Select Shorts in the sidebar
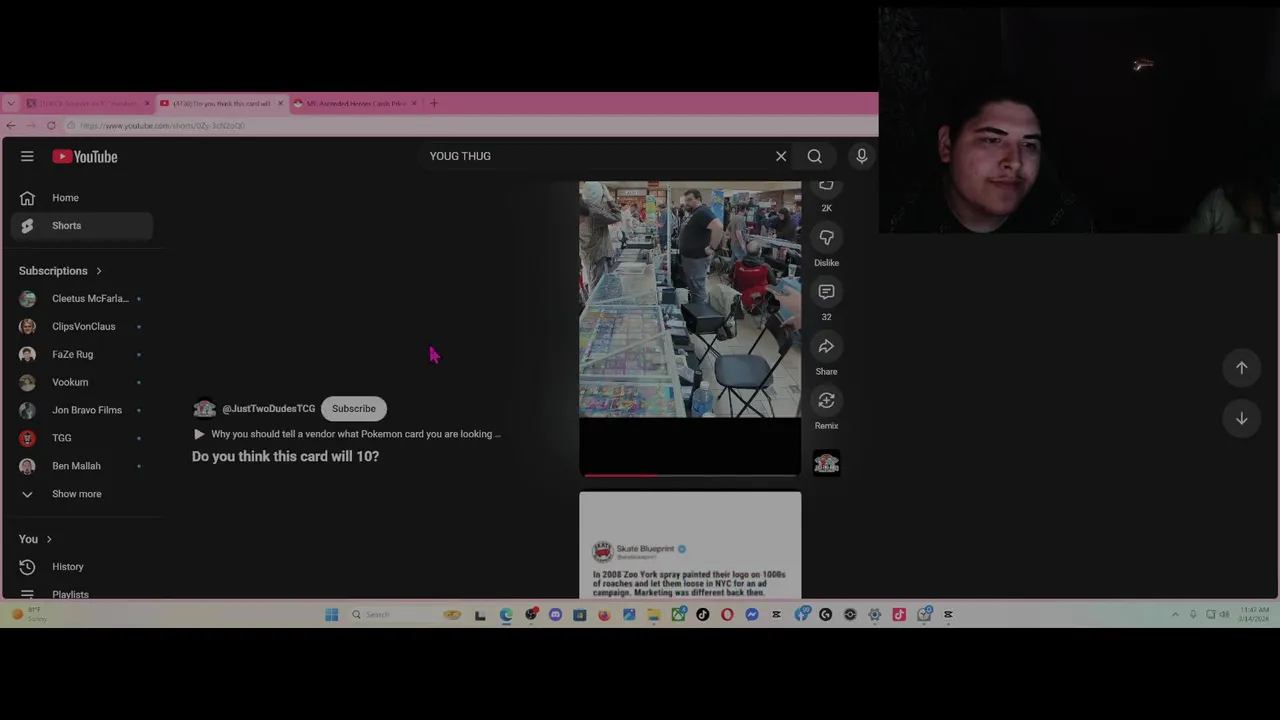 [x=82, y=226]
